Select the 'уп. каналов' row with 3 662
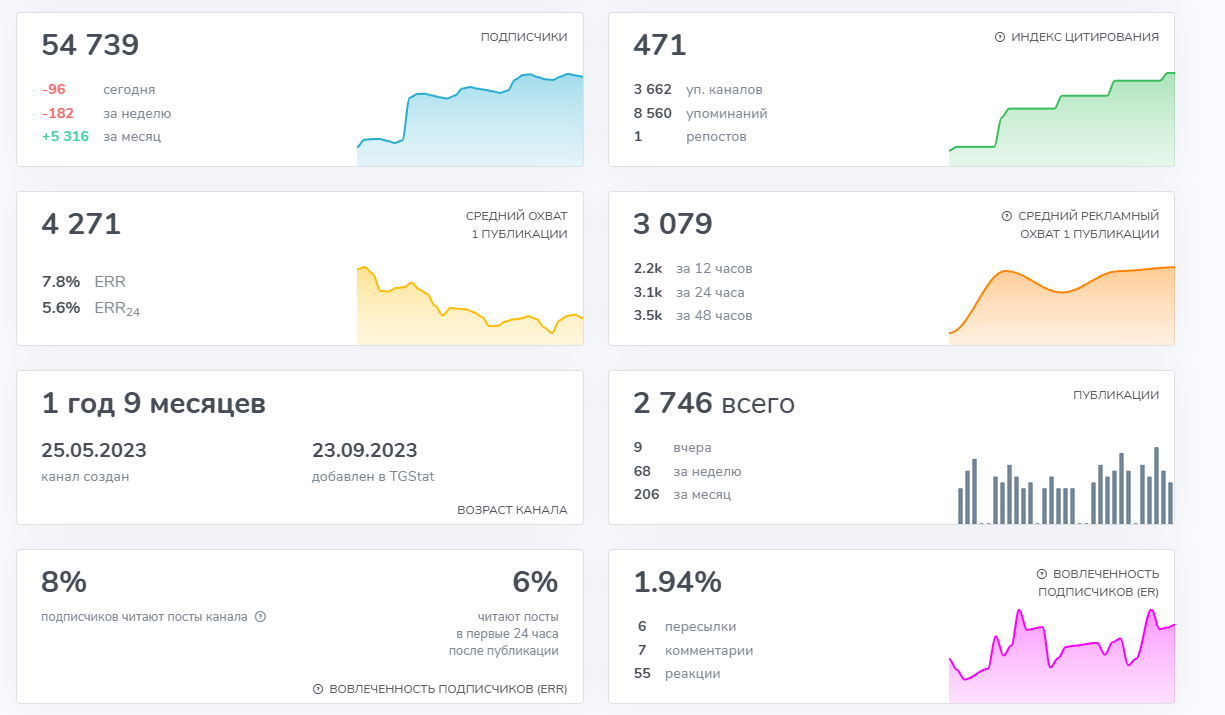The image size is (1225, 715). tap(698, 89)
